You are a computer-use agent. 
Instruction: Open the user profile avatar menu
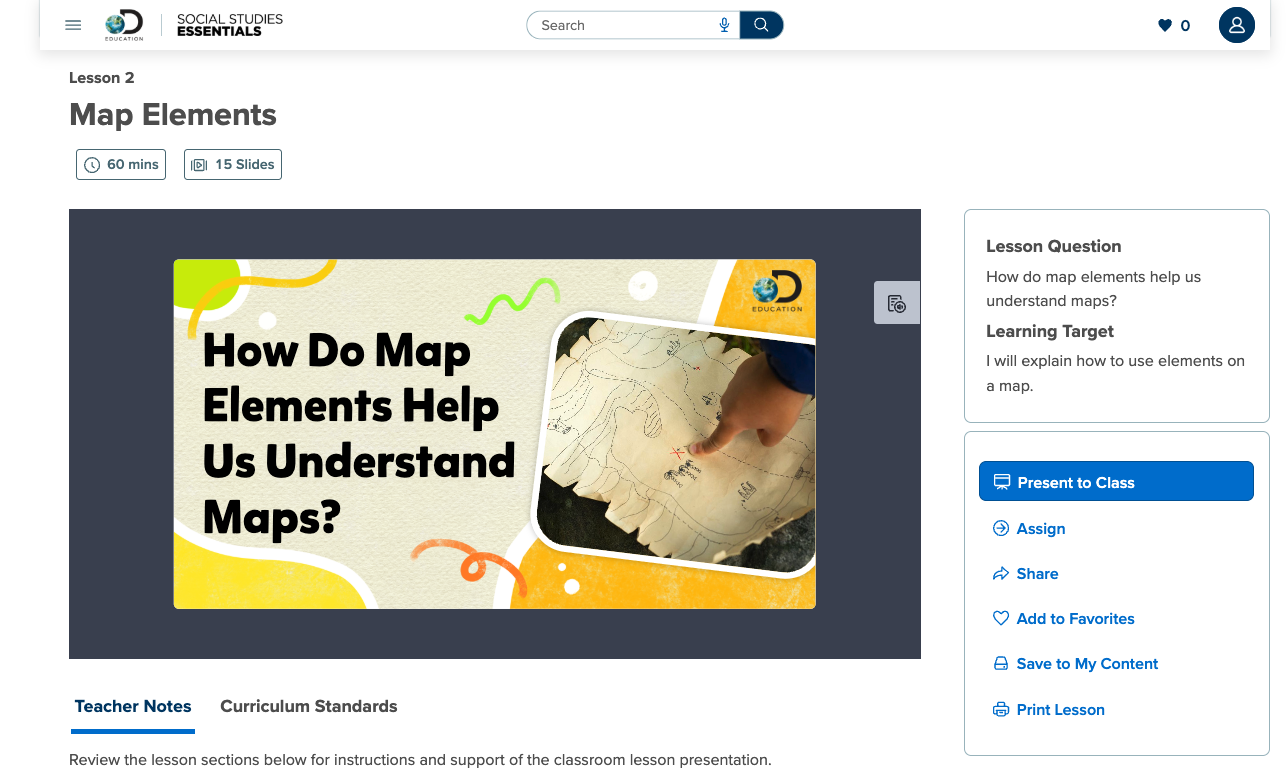[x=1237, y=25]
